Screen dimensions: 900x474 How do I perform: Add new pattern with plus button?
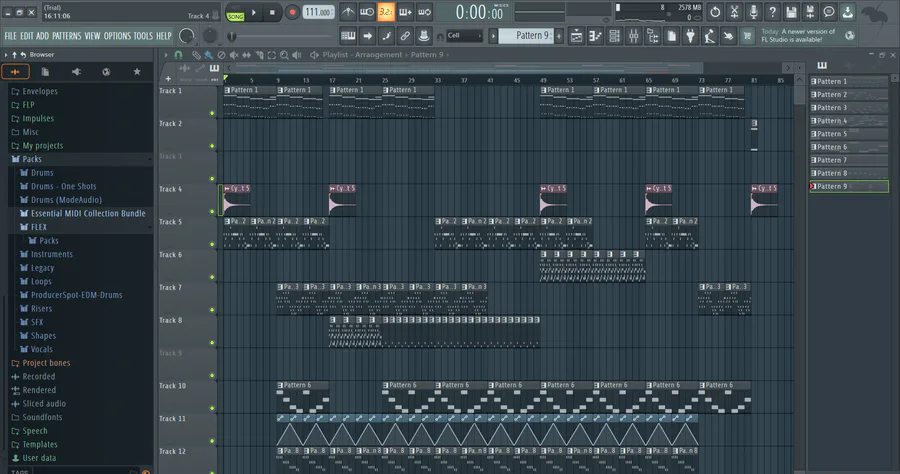(x=558, y=36)
